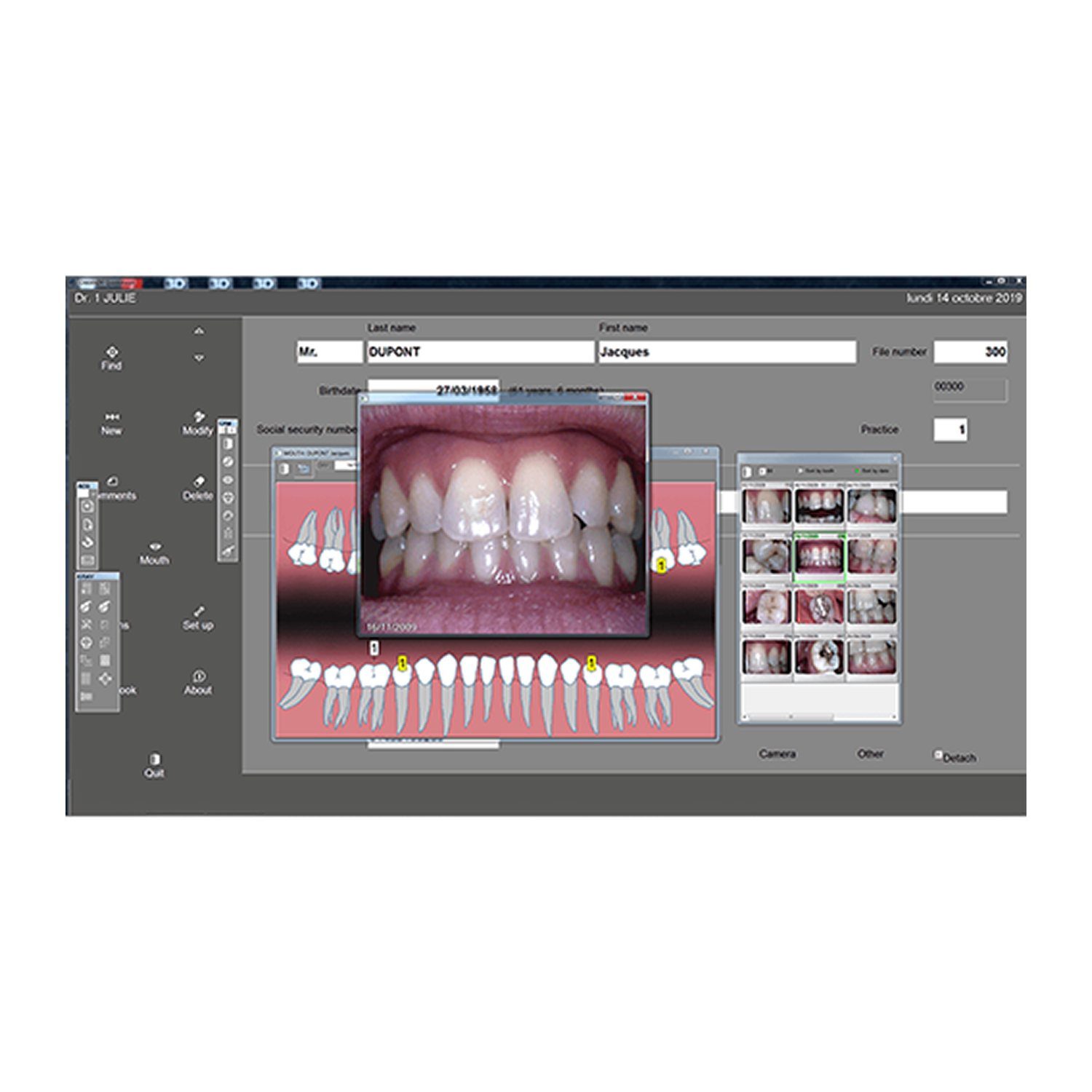Screen dimensions: 1092x1092
Task: Click the image gallery horizontal scrollbar
Action: 791,718
